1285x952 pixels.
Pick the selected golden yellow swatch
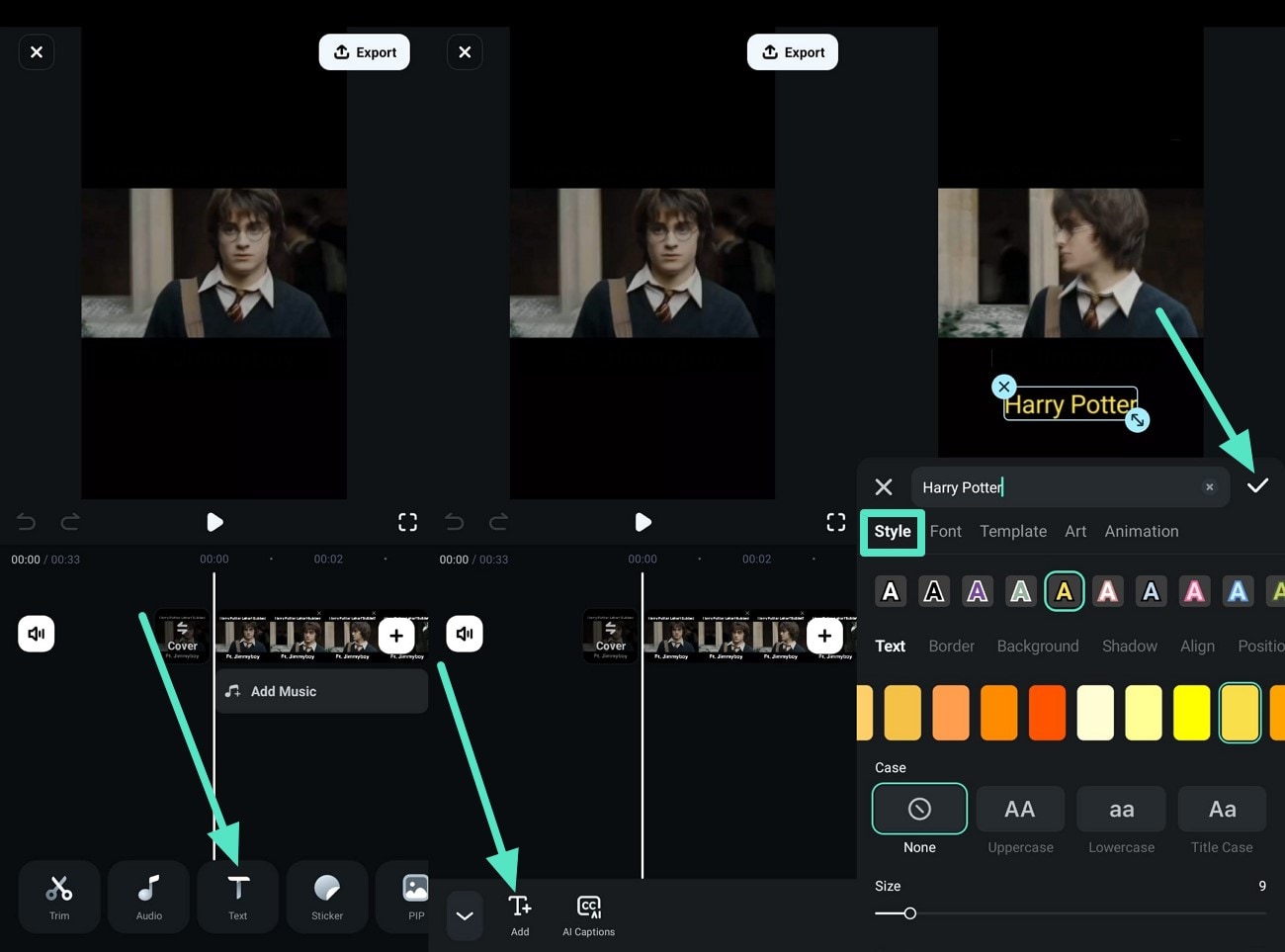pos(1240,713)
